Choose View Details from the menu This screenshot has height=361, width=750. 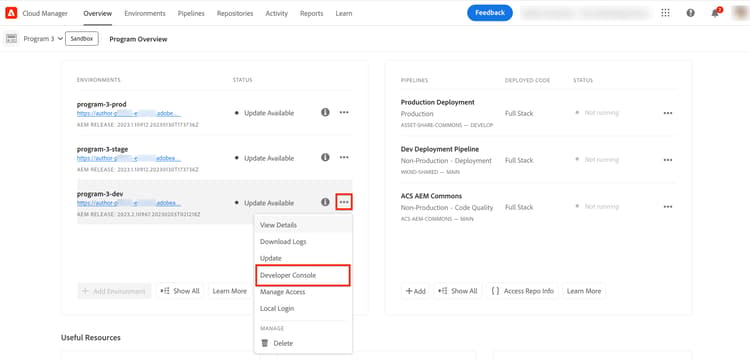(x=303, y=225)
